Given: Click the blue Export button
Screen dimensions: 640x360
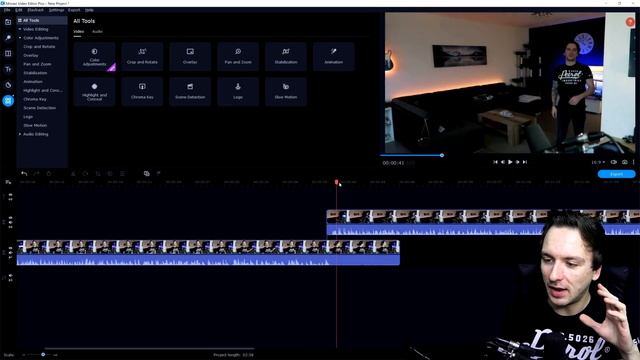Looking at the screenshot, I should point(616,174).
